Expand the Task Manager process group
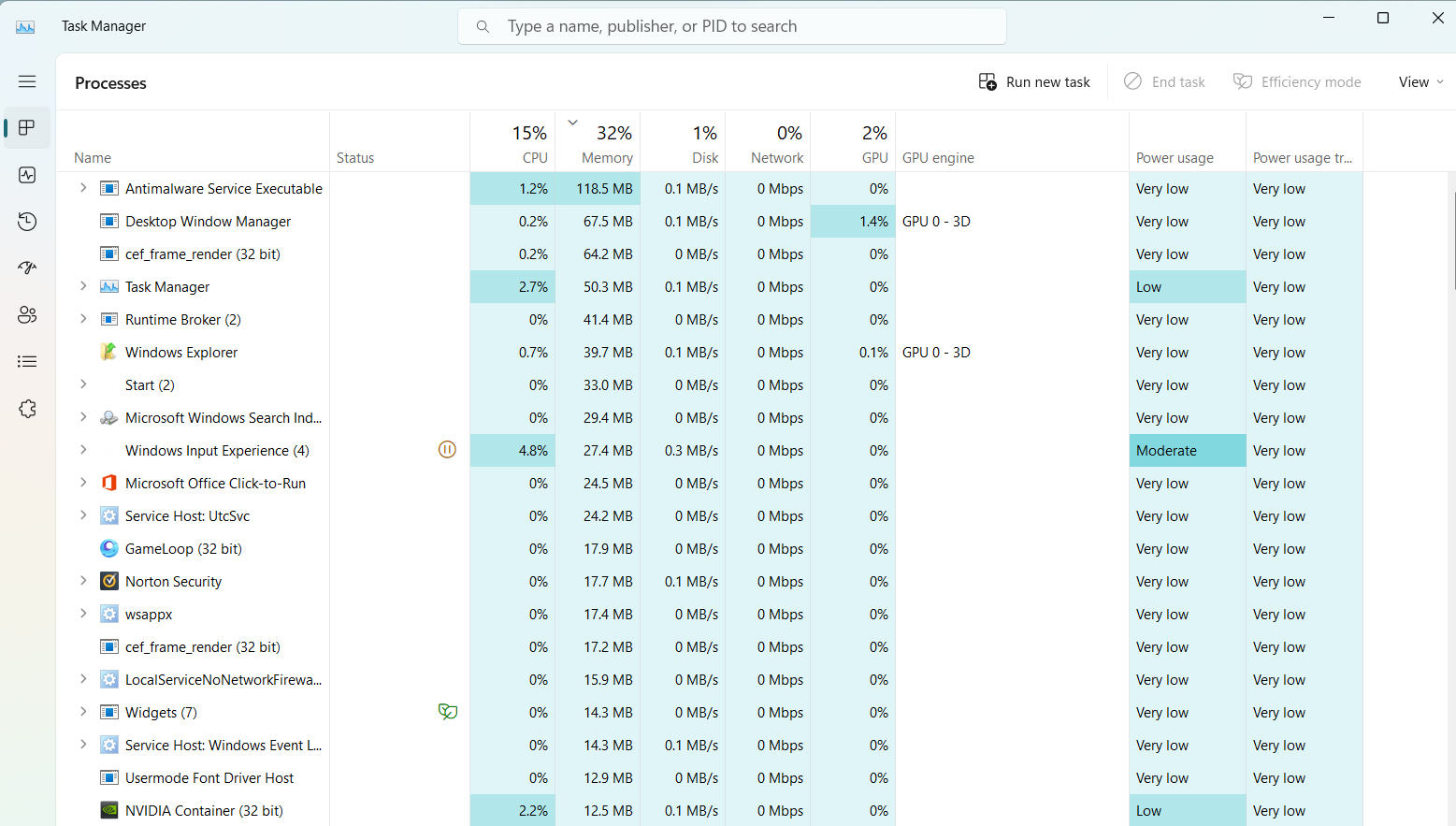This screenshot has width=1456, height=826. 83,286
